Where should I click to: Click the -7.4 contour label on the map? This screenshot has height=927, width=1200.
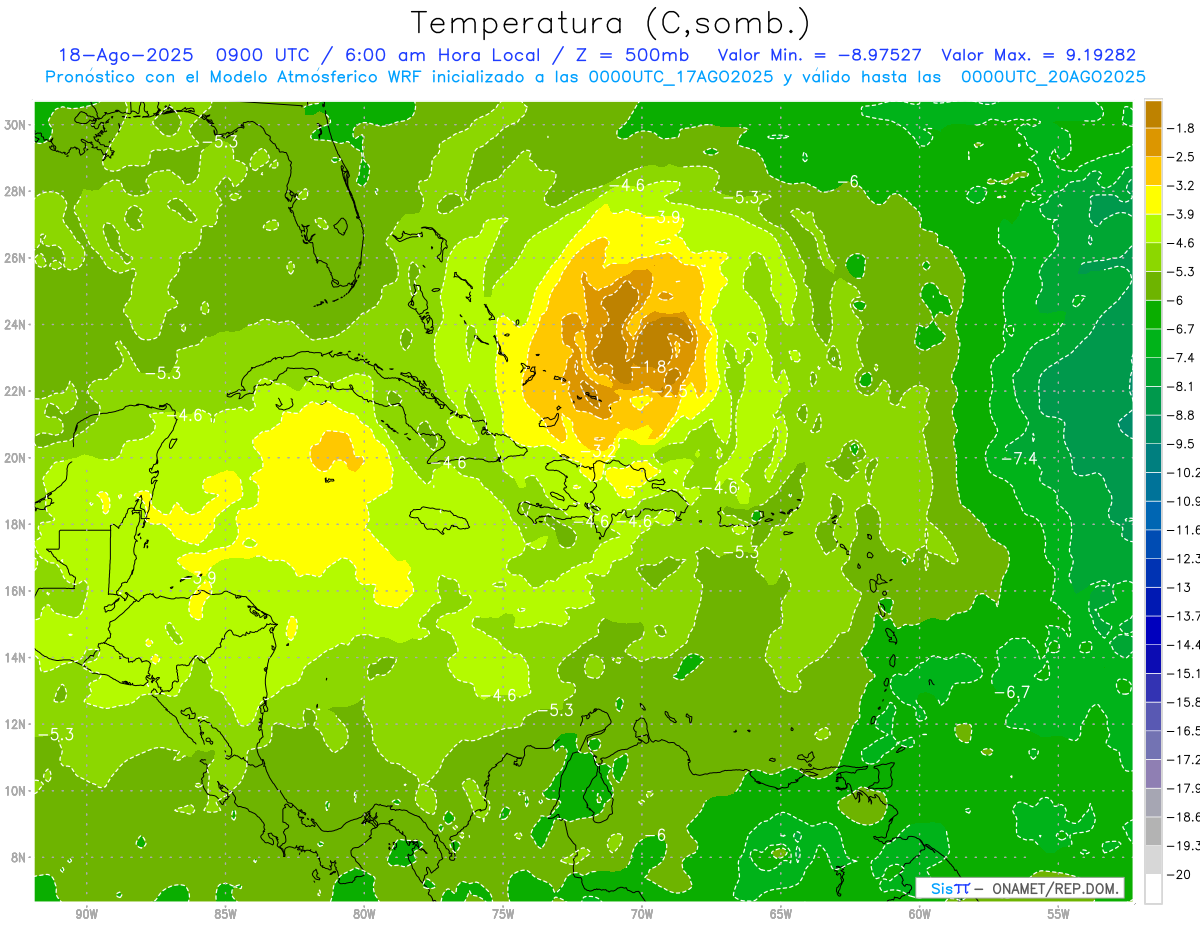click(1019, 458)
